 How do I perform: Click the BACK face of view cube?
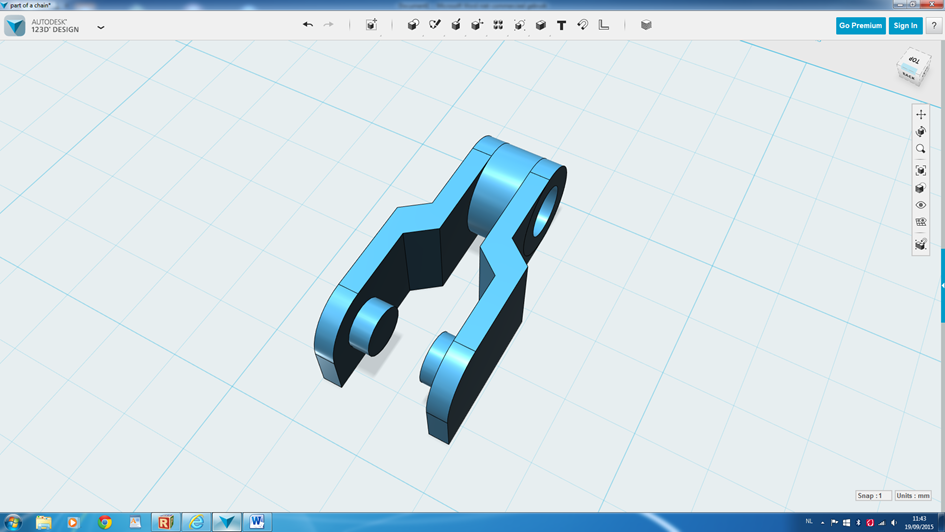(909, 77)
